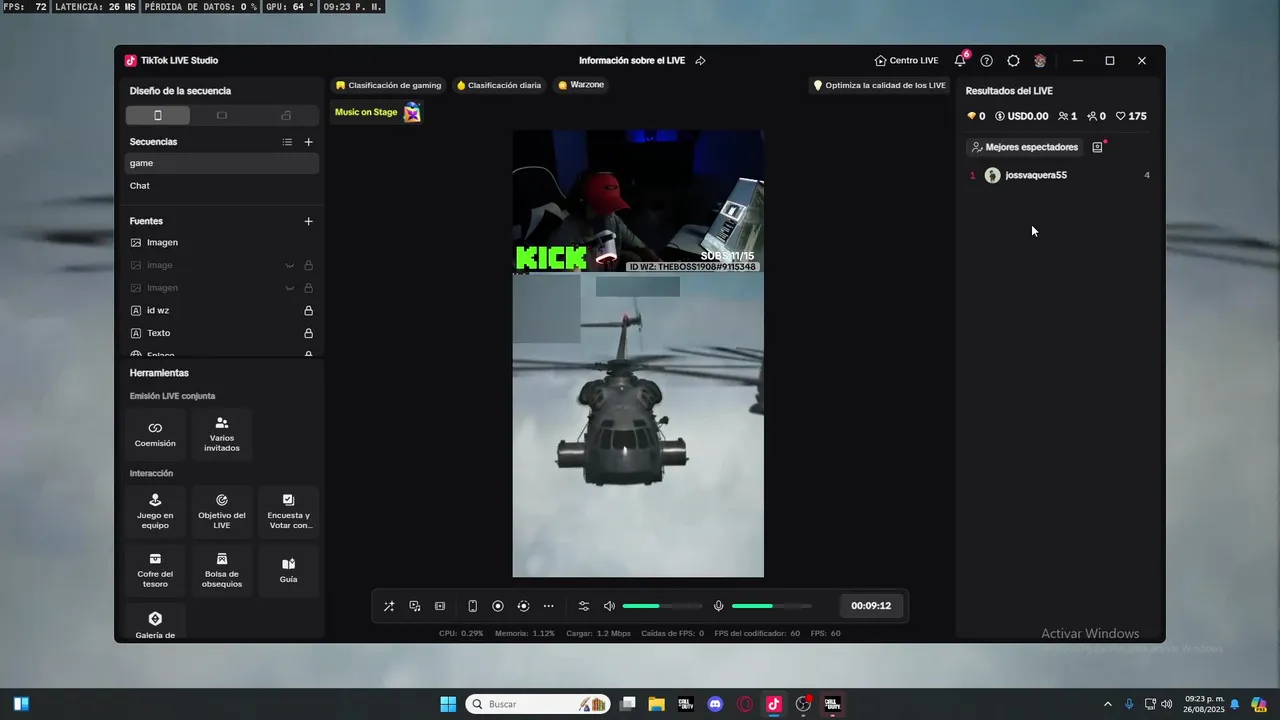The image size is (1280, 720).
Task: Open Cofre del tesoro tool
Action: point(155,570)
